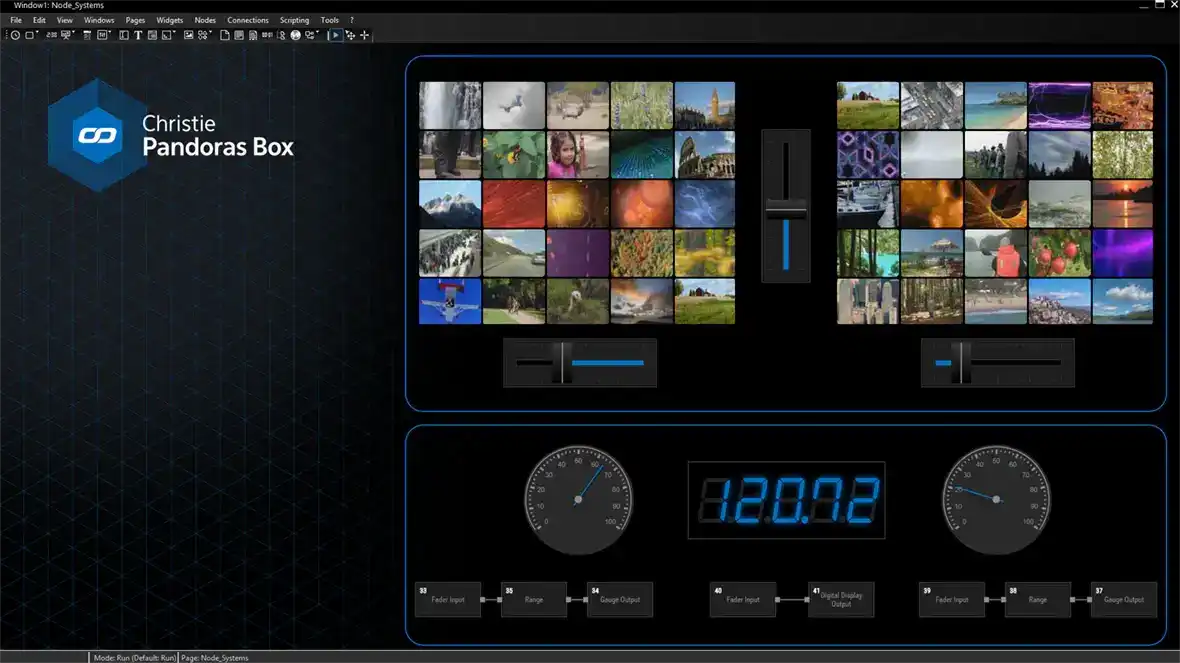Select the Digital Display Output node
This screenshot has height=663, width=1180.
point(841,599)
